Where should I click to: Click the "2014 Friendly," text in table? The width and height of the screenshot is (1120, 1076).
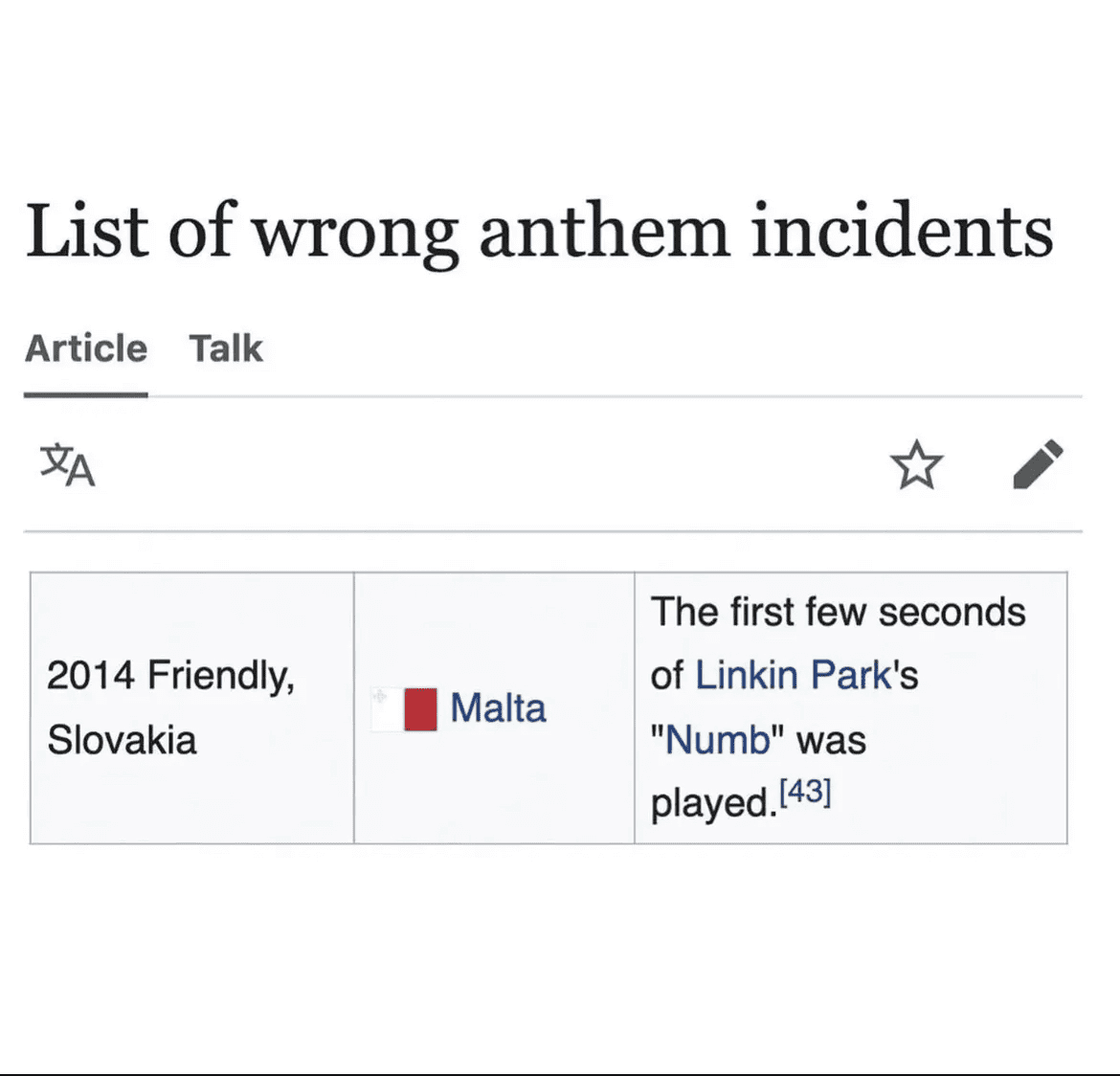coord(170,676)
